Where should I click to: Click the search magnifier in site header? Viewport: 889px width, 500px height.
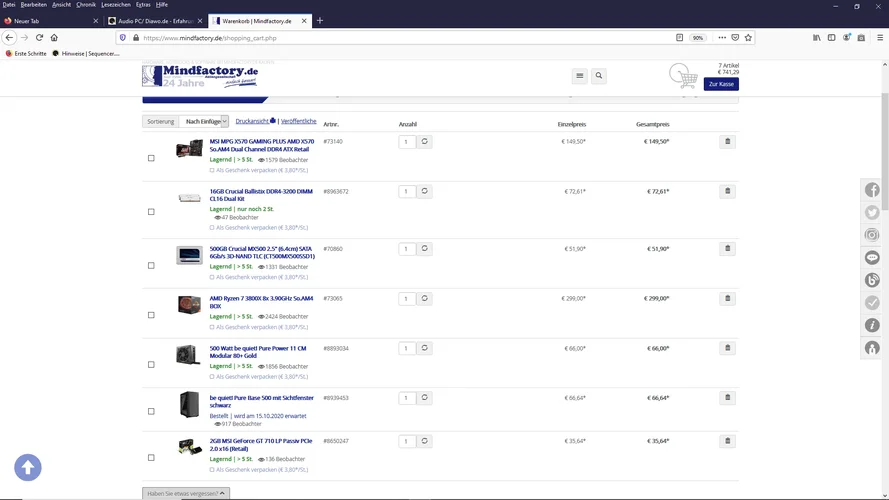598,76
